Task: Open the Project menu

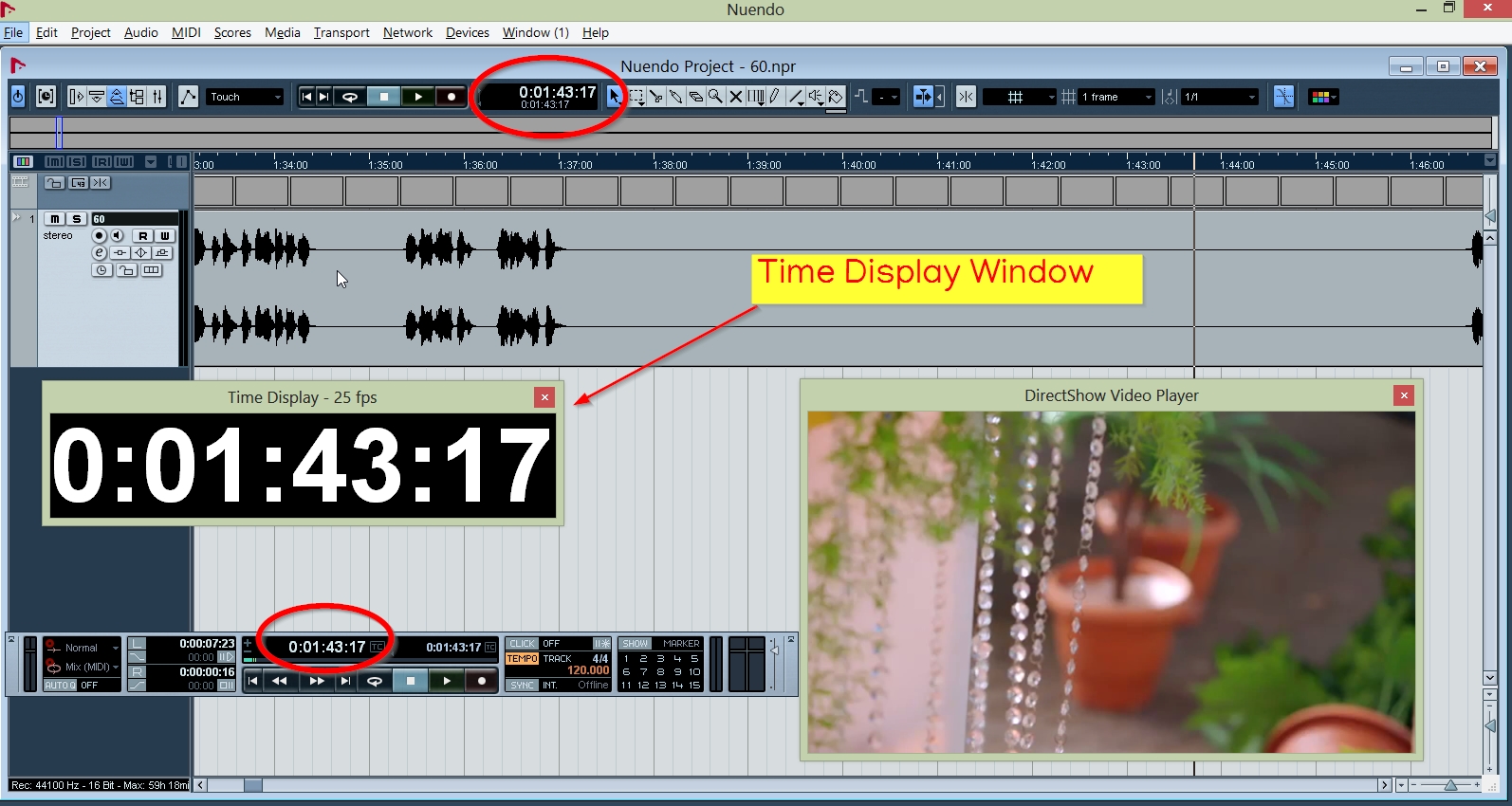Action: coord(91,32)
